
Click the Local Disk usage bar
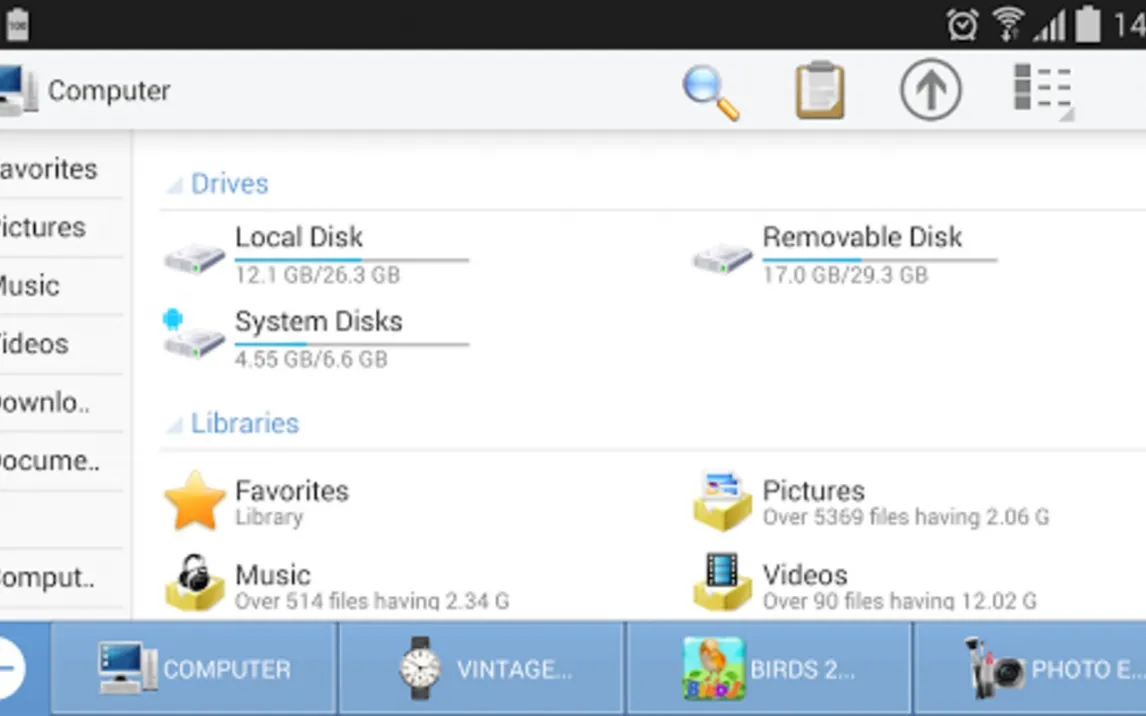[x=351, y=260]
